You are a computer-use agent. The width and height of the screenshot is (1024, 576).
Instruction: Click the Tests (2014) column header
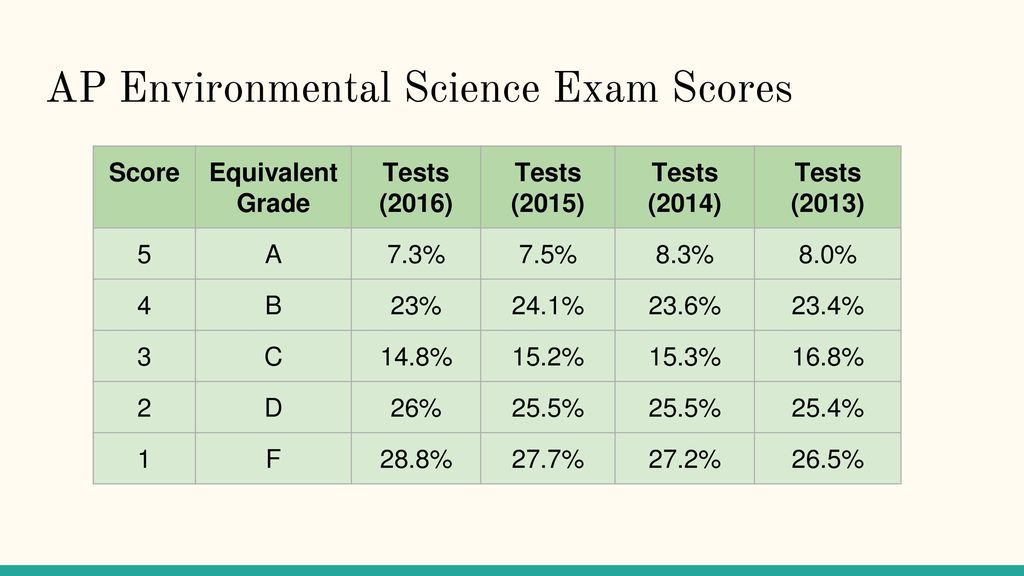click(x=684, y=187)
